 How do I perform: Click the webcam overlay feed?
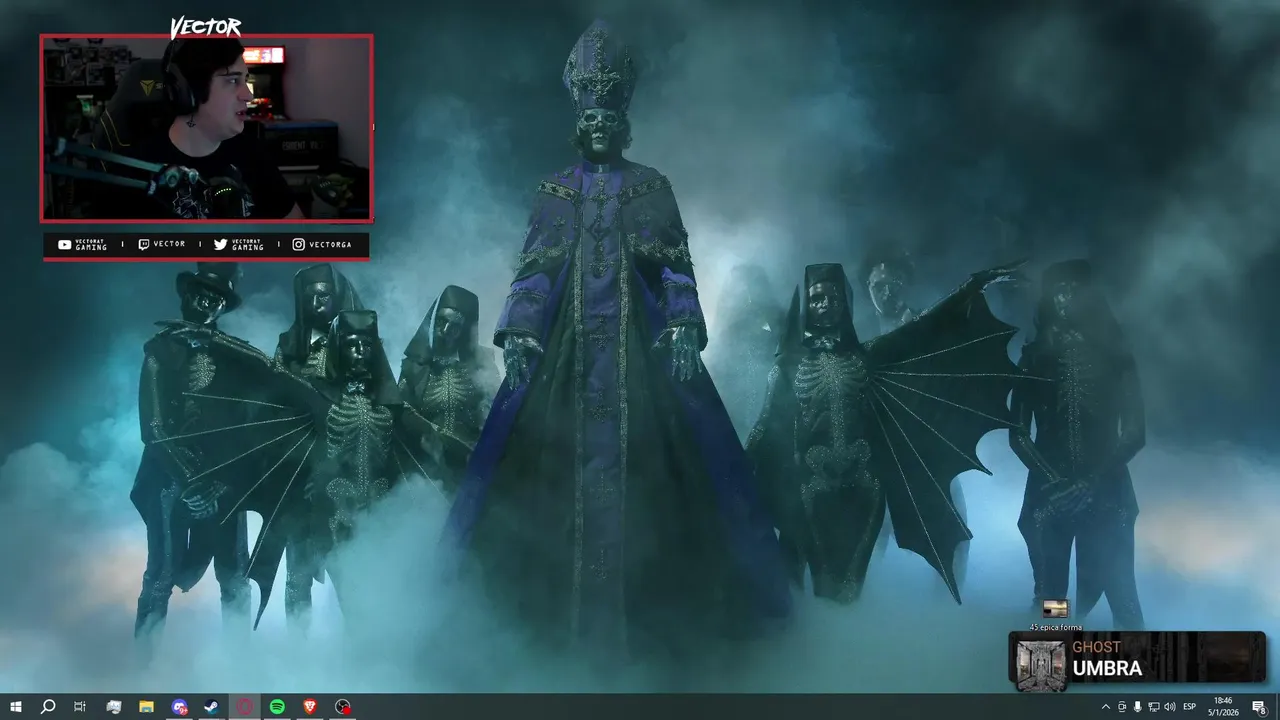click(206, 128)
